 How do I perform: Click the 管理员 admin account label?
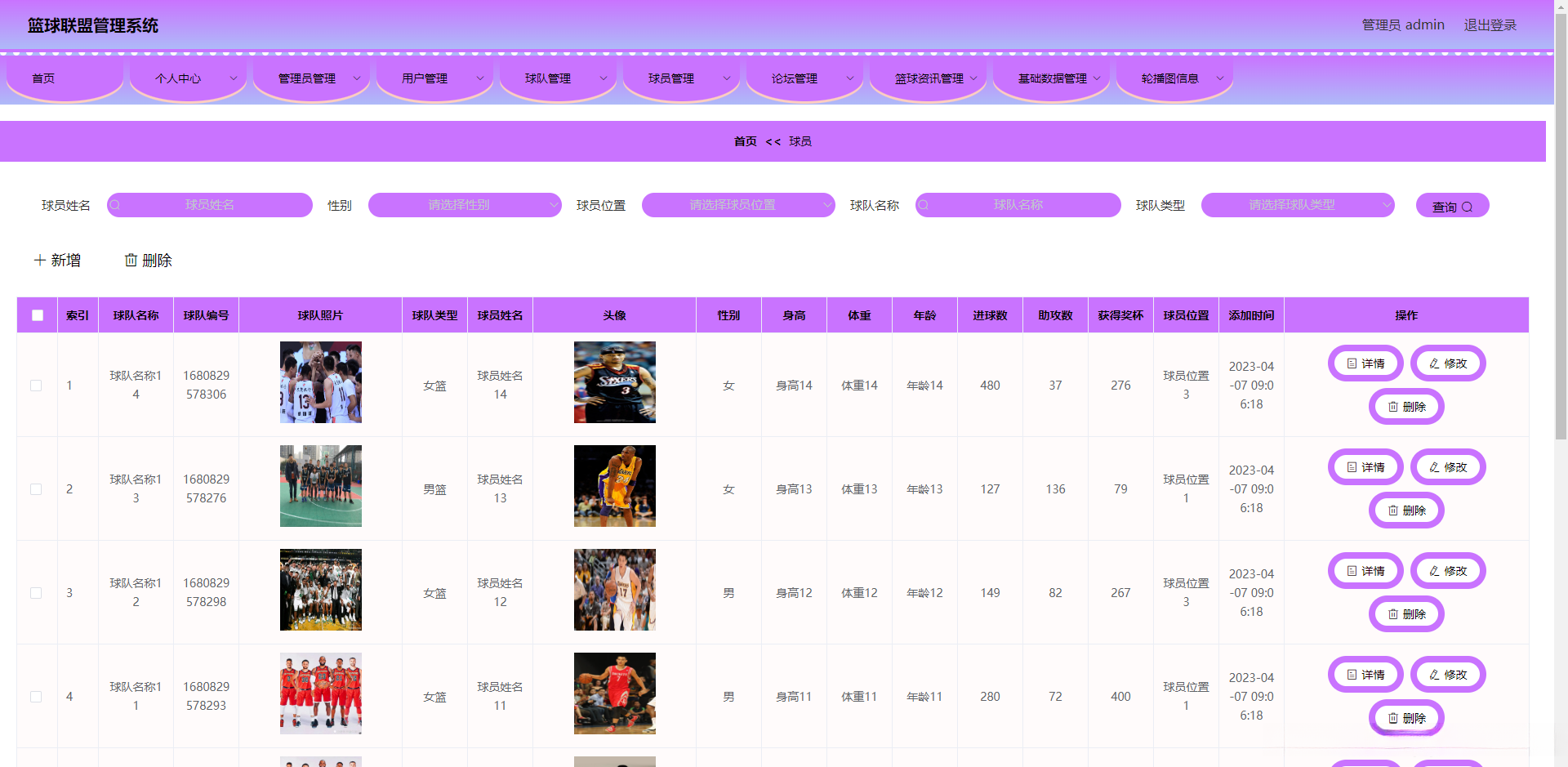[1403, 25]
